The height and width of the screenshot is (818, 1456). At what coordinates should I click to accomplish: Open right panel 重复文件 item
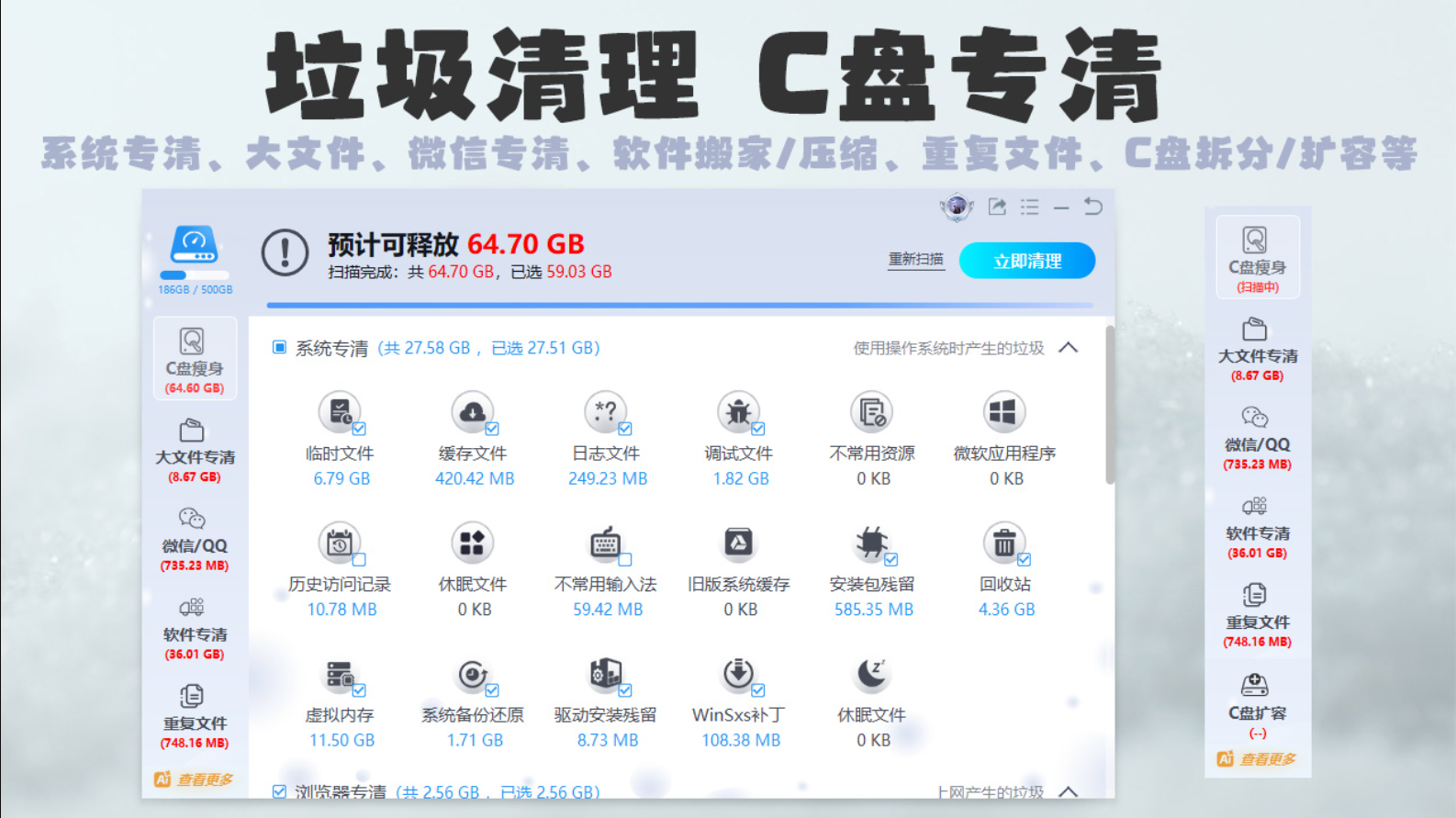click(x=1258, y=617)
